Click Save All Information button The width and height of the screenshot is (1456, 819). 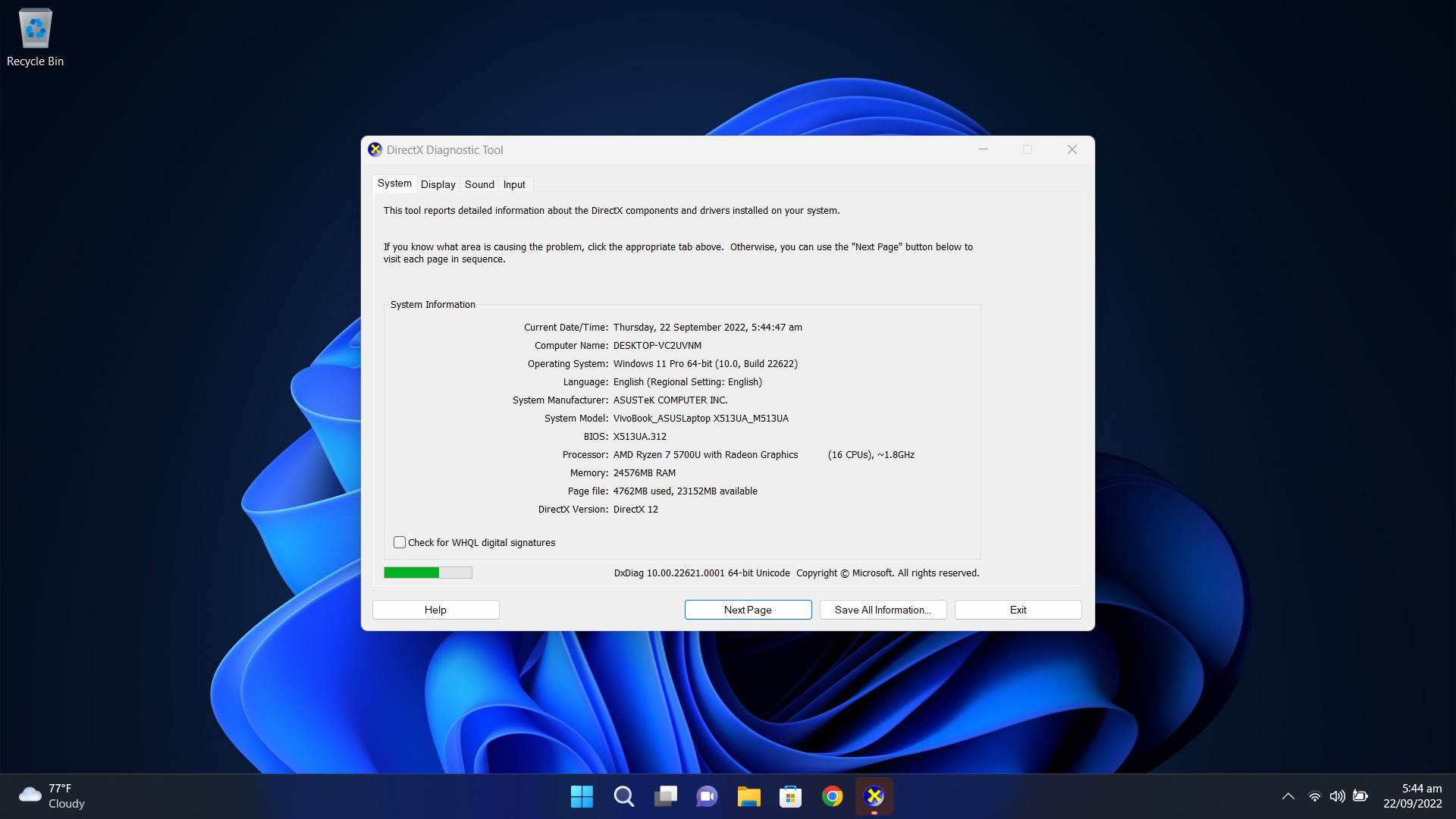pyautogui.click(x=883, y=610)
